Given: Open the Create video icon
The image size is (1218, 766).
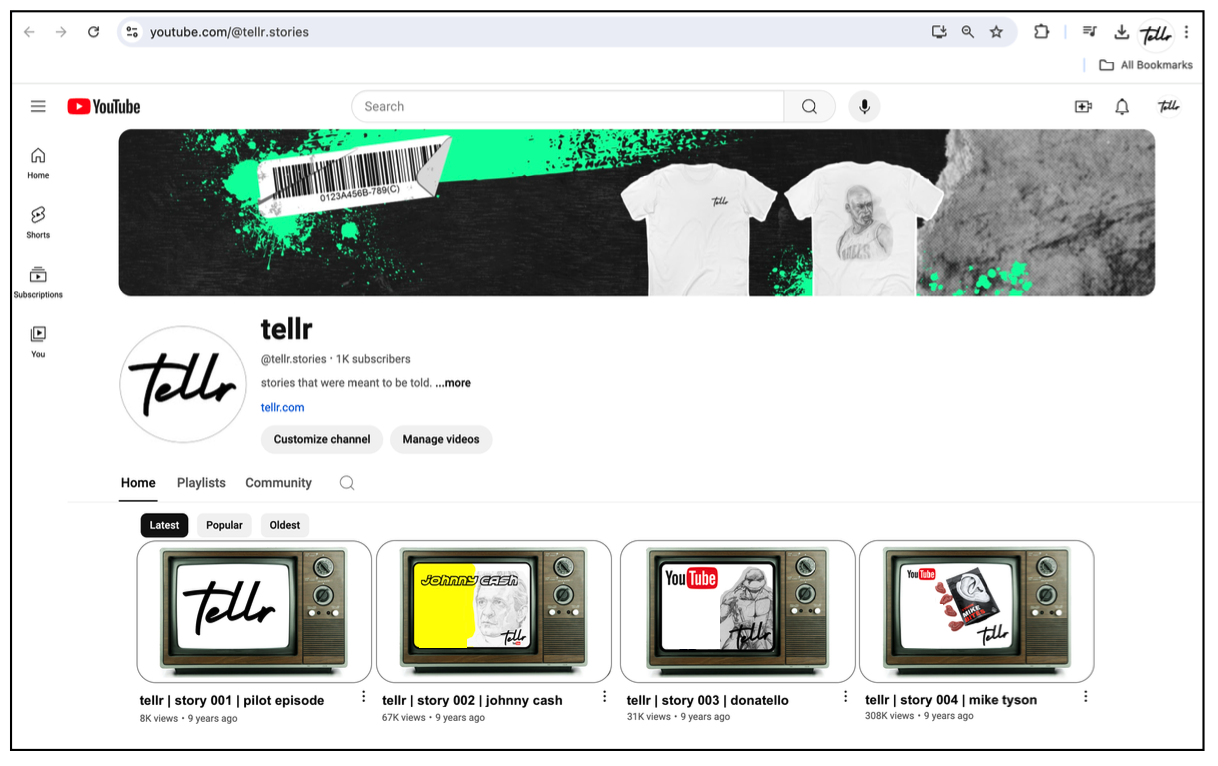Looking at the screenshot, I should [1083, 107].
